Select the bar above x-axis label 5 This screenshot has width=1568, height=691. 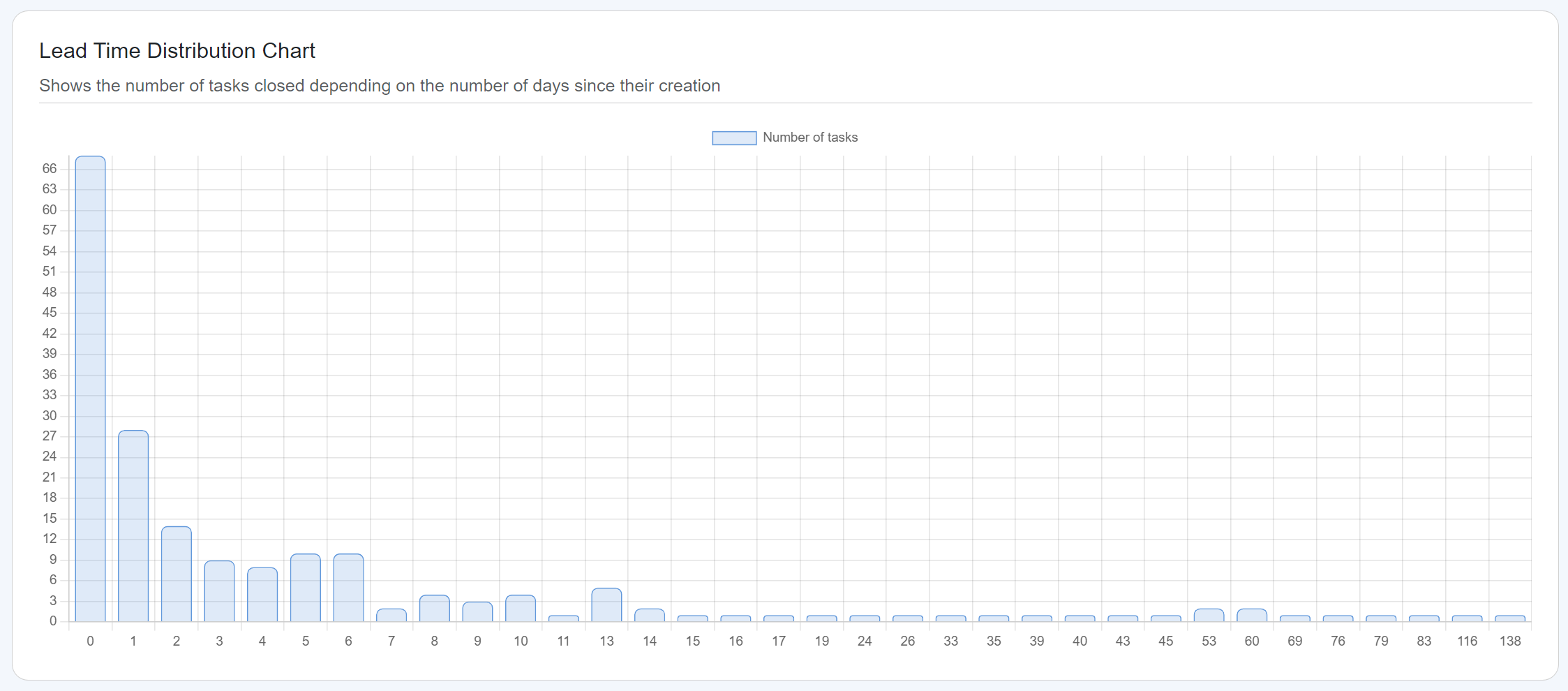point(306,587)
